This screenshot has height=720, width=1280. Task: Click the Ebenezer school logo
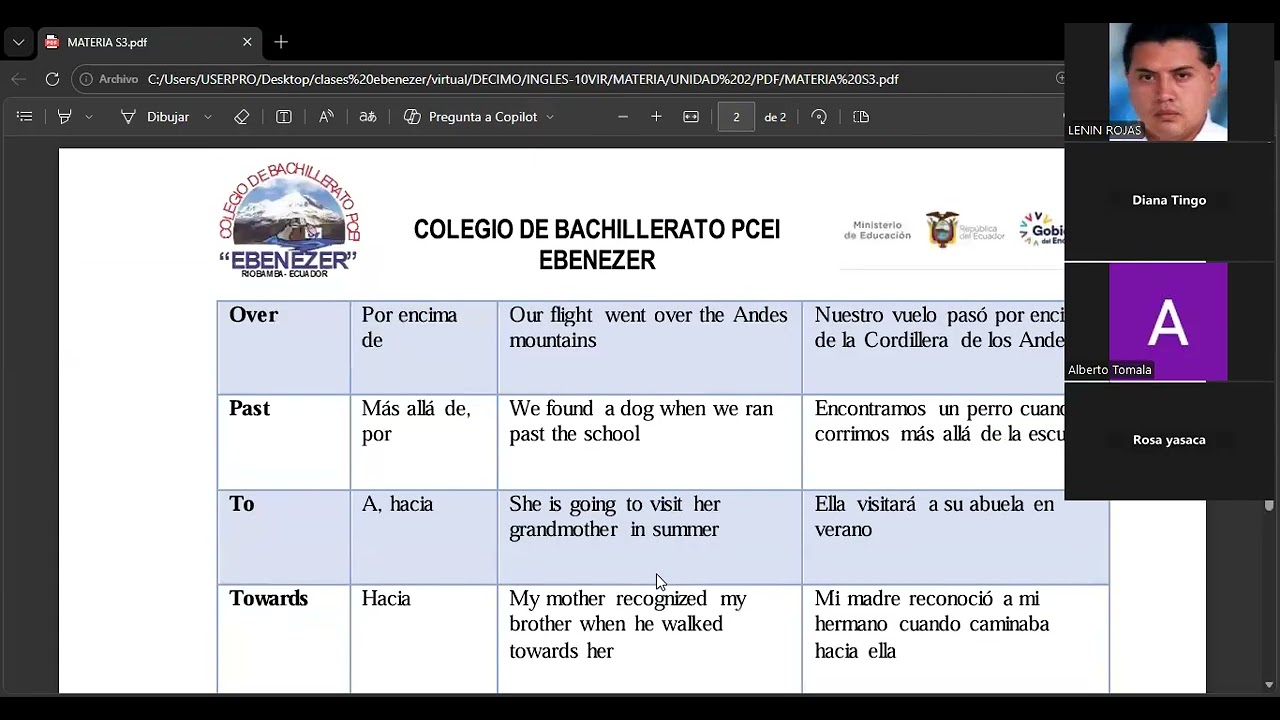click(289, 220)
